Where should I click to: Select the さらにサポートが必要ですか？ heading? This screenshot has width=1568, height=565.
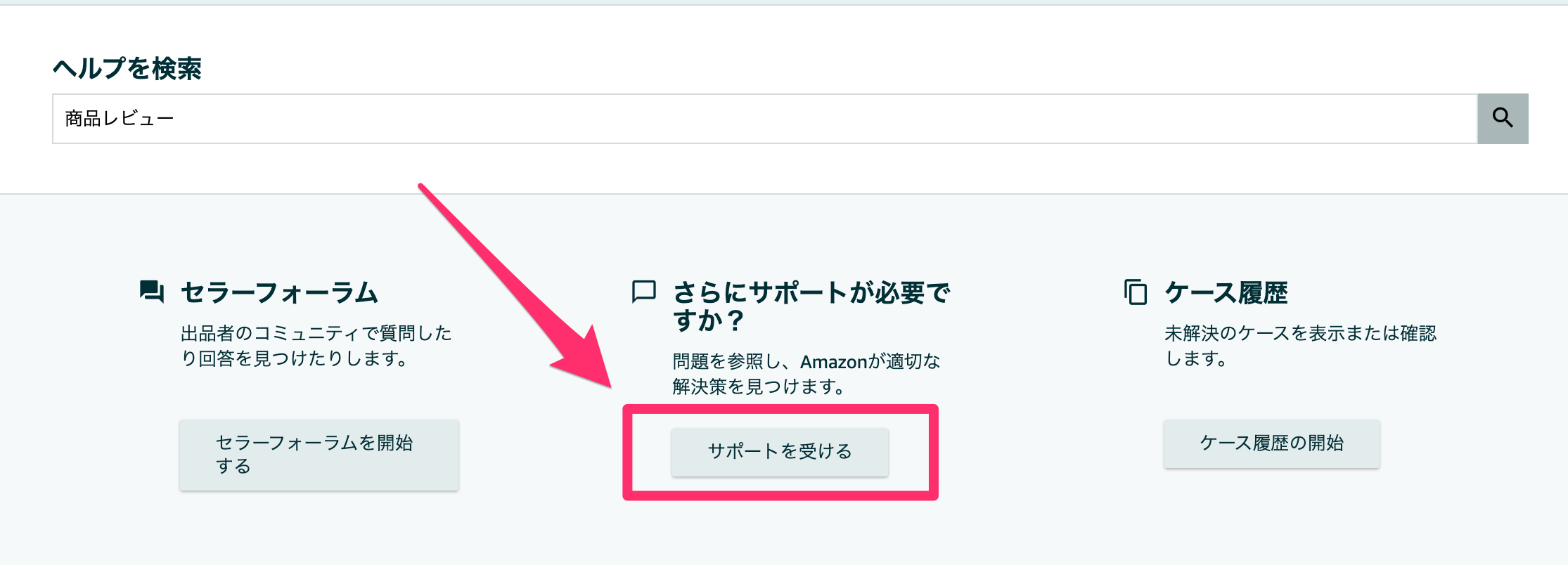[811, 306]
